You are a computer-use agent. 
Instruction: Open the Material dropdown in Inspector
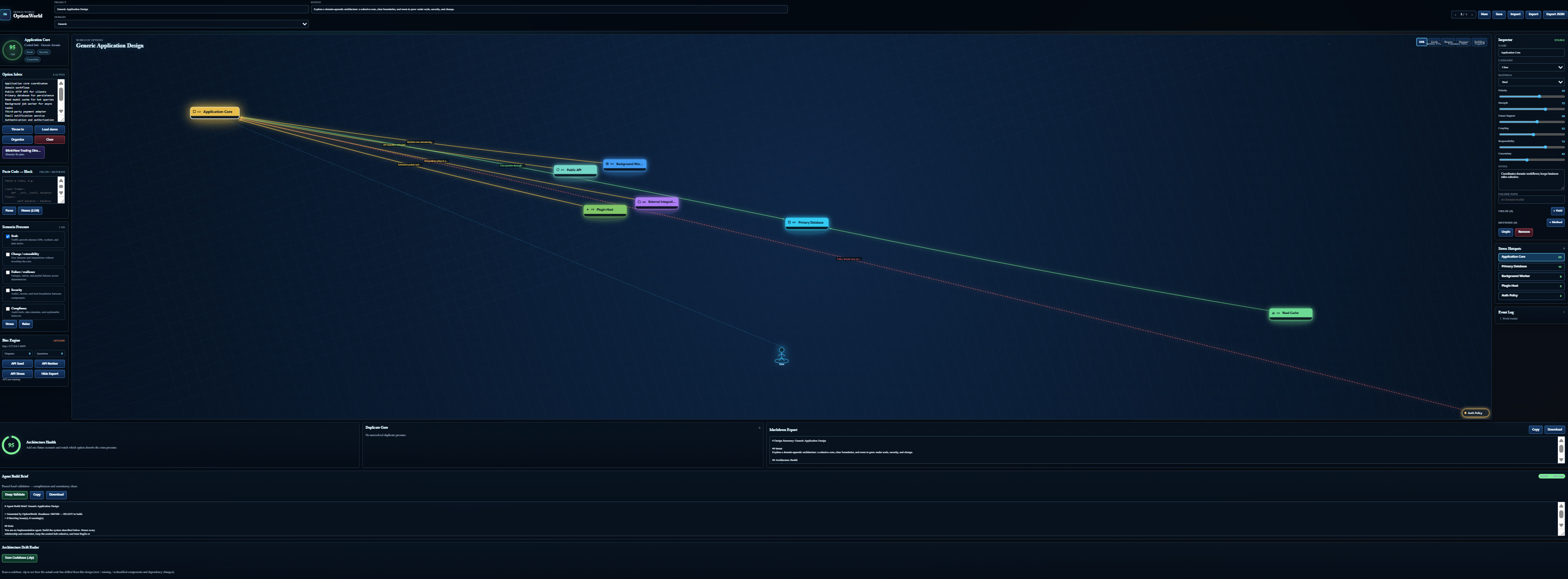[1531, 82]
